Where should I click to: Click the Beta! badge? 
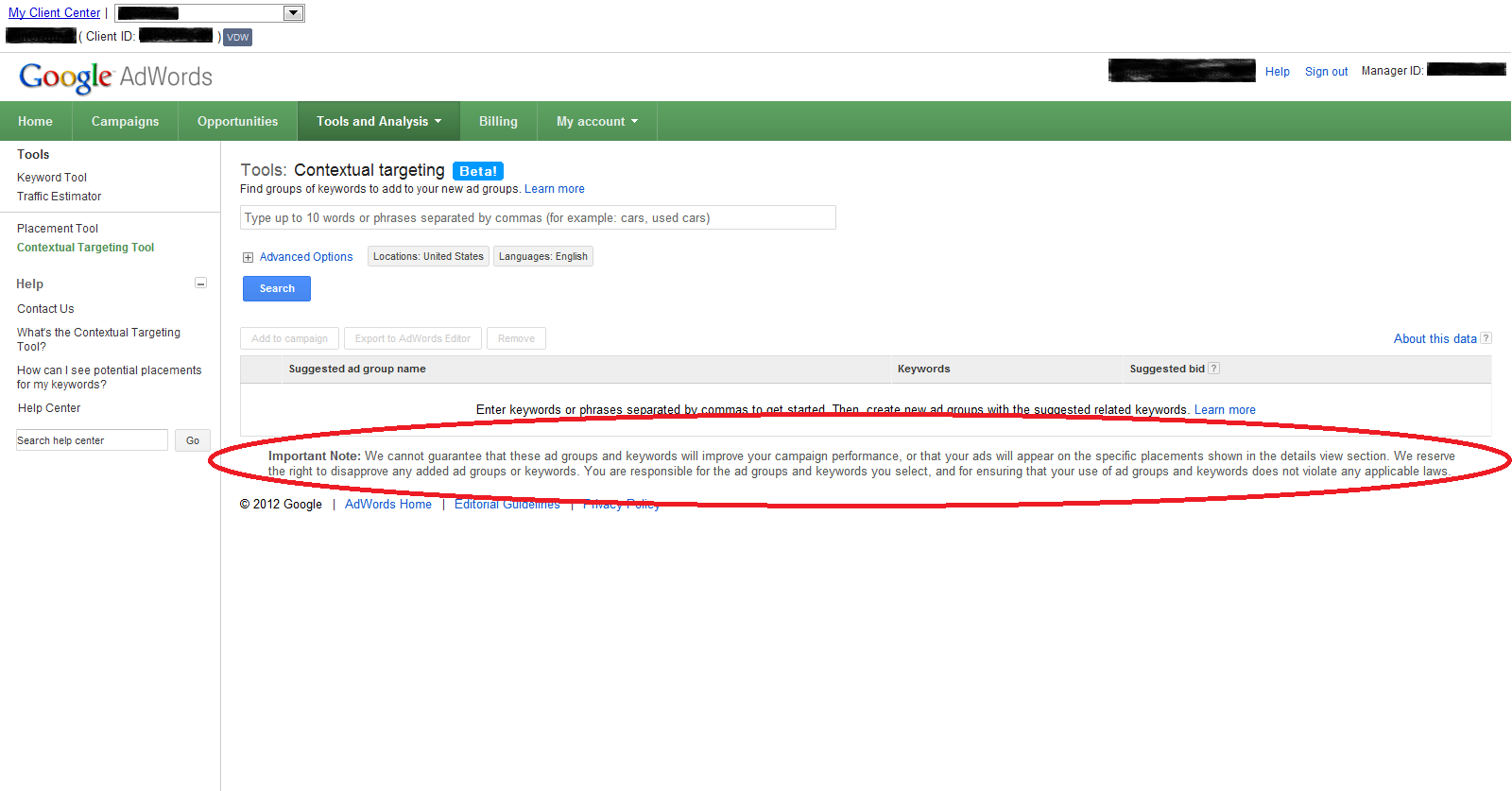point(478,171)
